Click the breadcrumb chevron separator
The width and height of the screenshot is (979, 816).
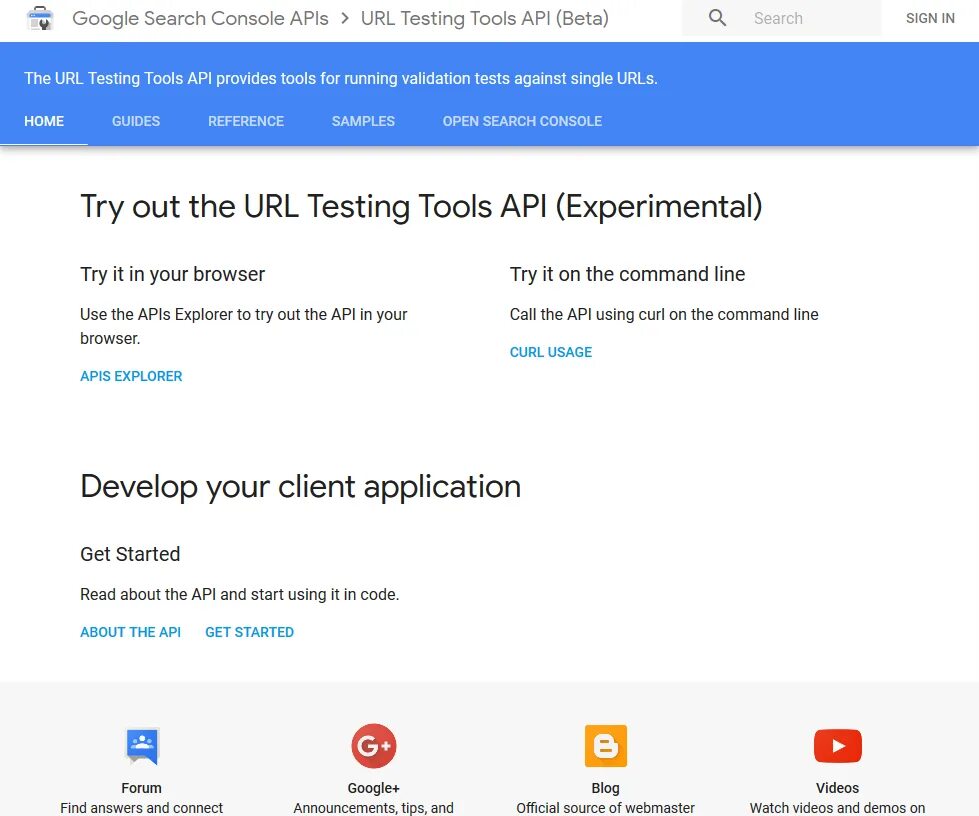(345, 18)
